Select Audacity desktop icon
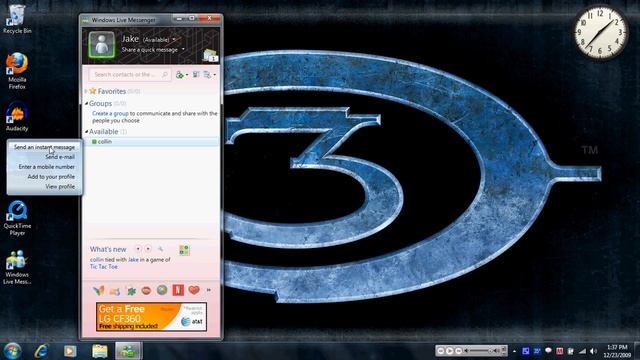The width and height of the screenshot is (640, 360). (x=17, y=117)
